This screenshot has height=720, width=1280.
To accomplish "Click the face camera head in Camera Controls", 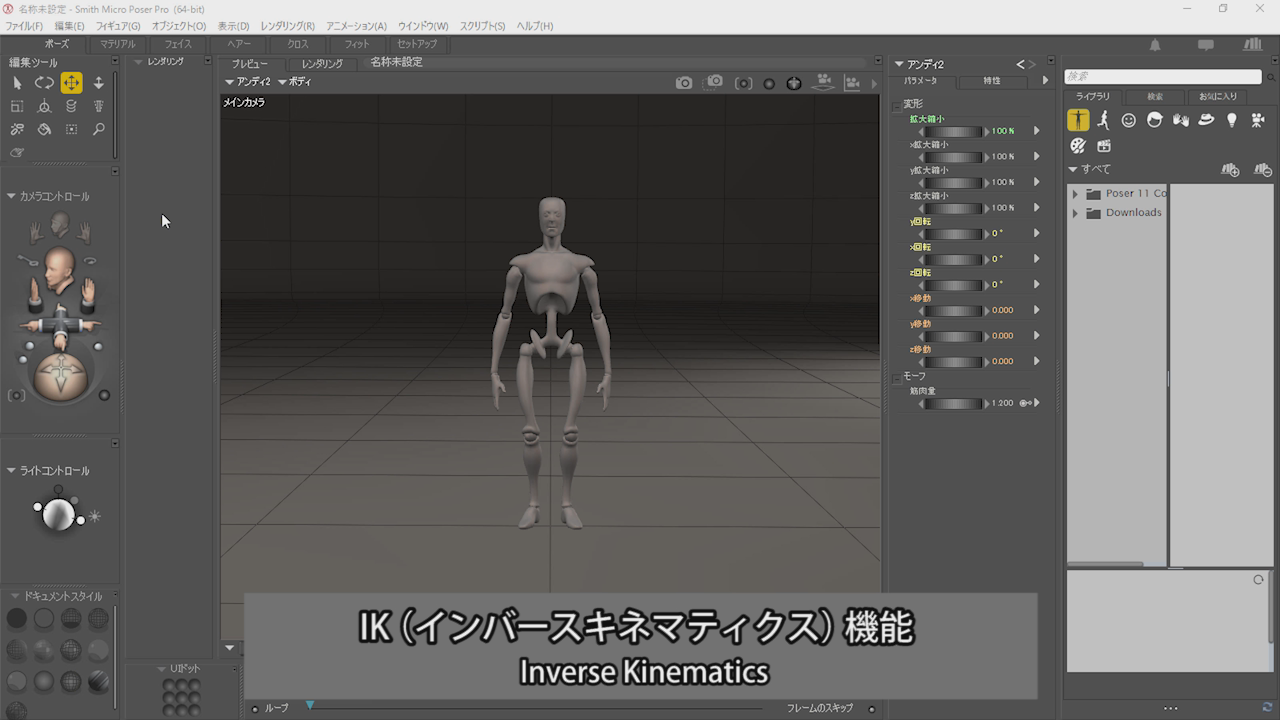I will pos(59,268).
